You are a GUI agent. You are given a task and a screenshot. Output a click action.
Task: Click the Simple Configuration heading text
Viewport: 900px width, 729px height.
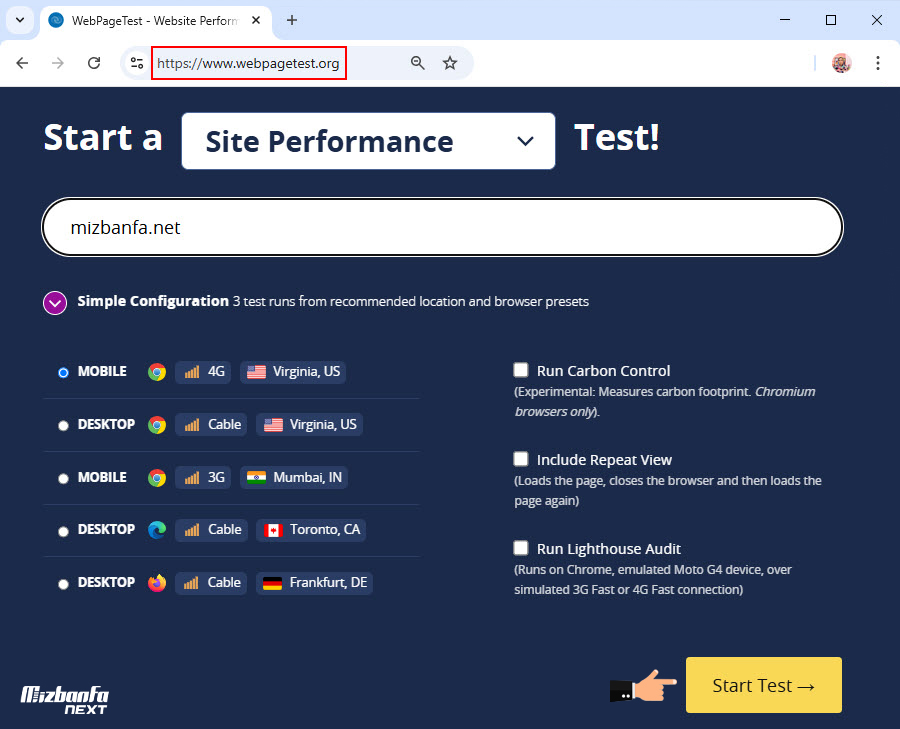click(153, 301)
